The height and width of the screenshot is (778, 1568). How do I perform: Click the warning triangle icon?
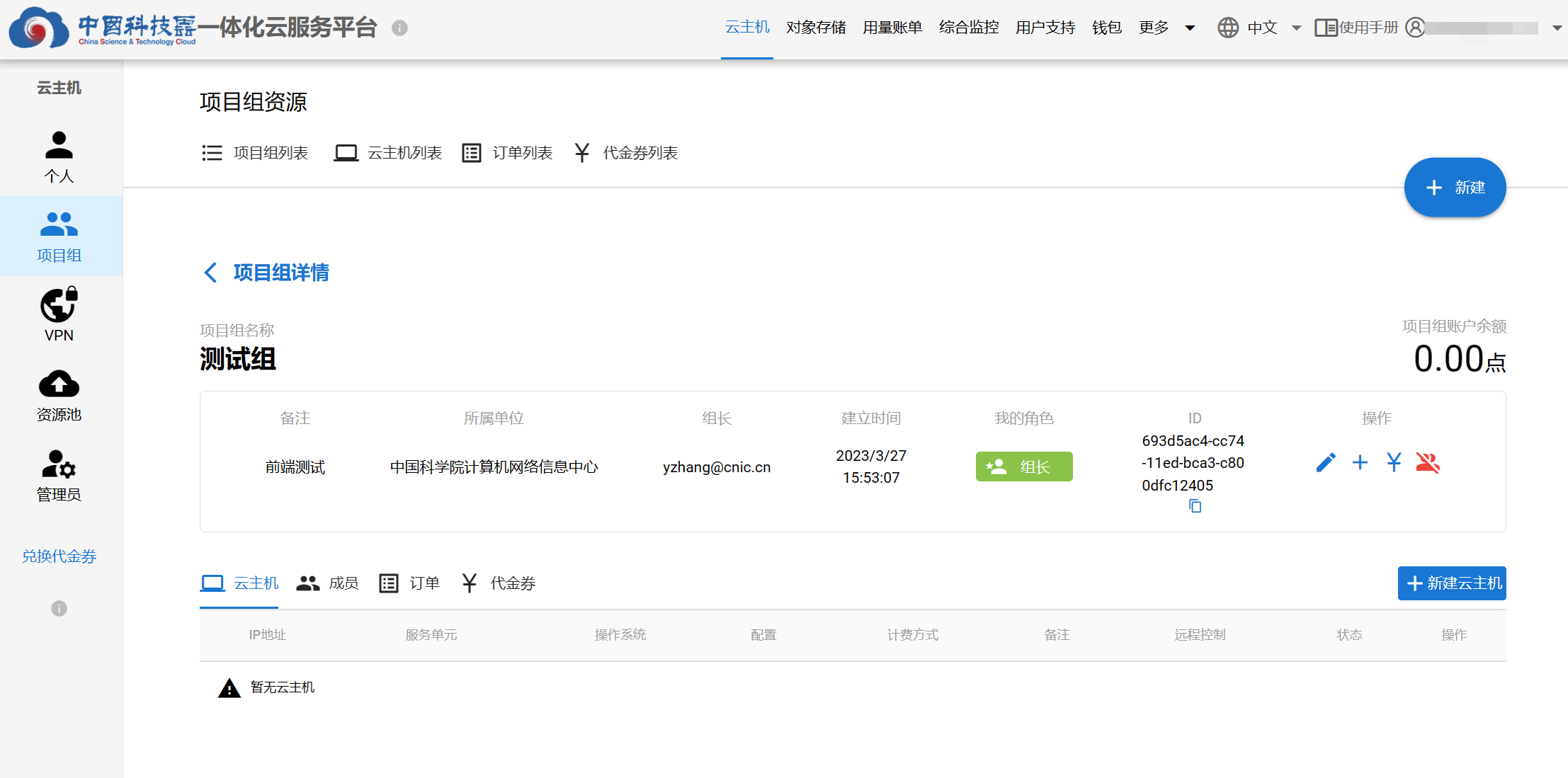(x=229, y=687)
